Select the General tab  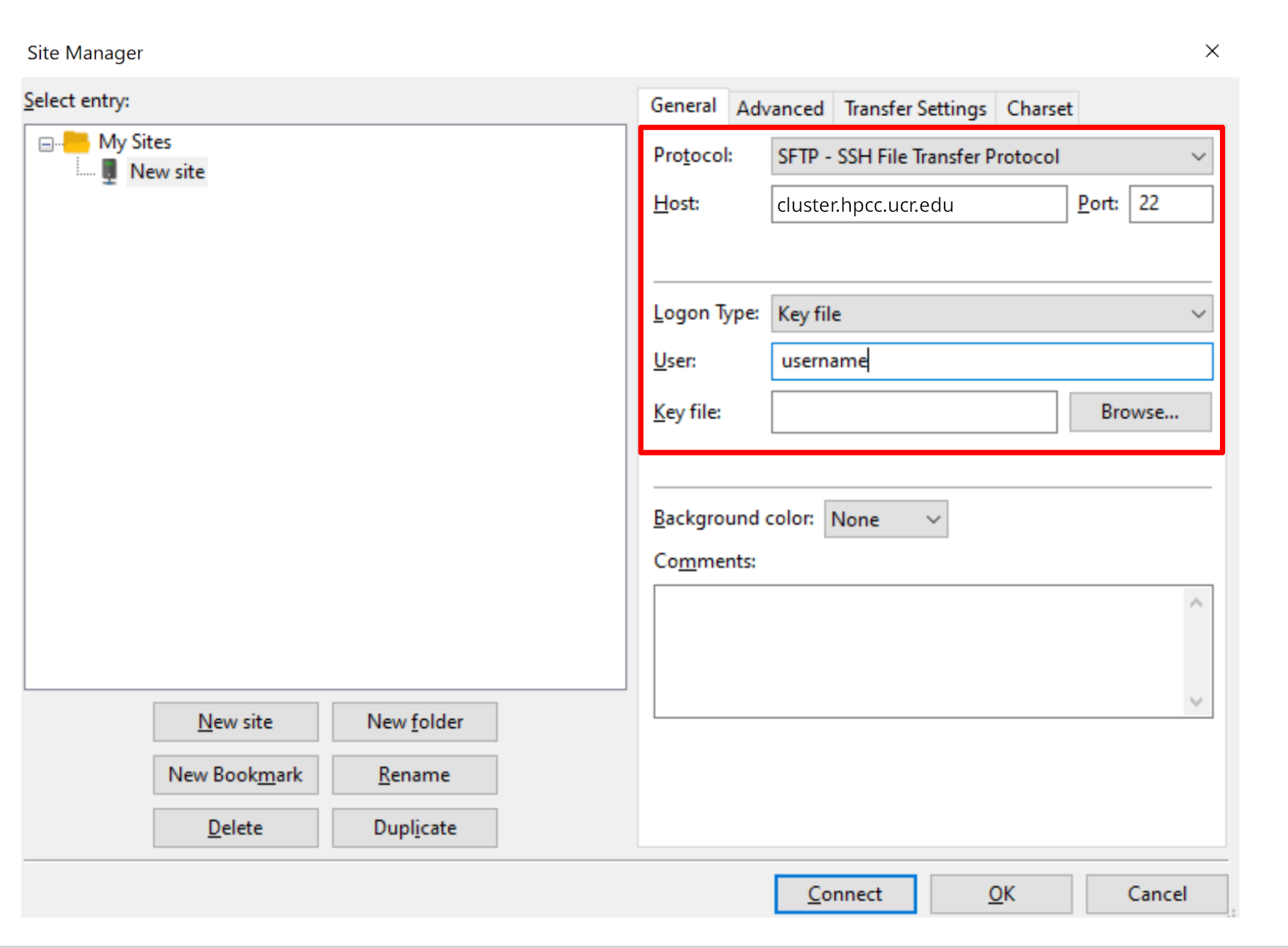pyautogui.click(x=683, y=105)
